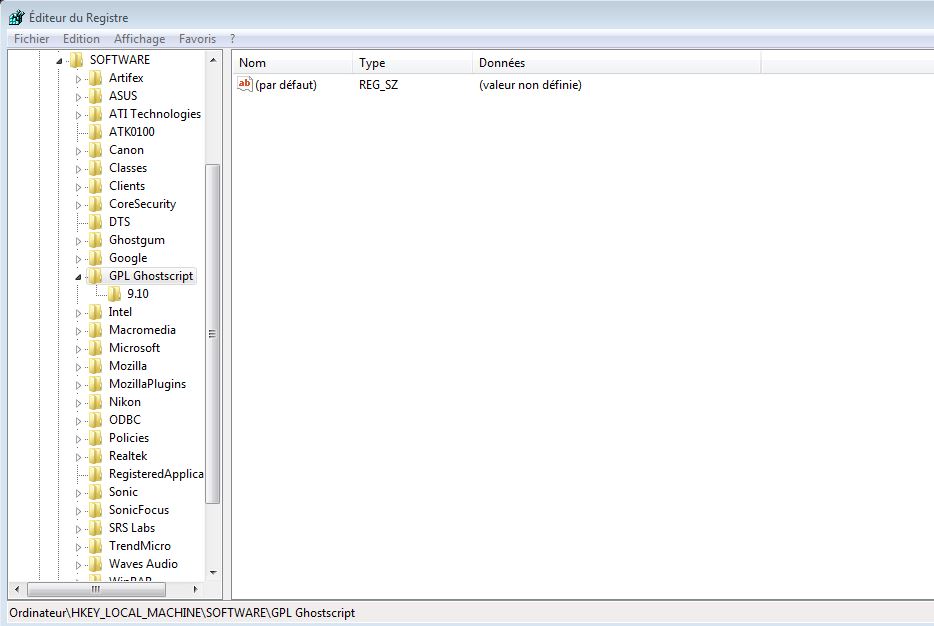Open the Edition menu
The width and height of the screenshot is (934, 626).
click(82, 39)
